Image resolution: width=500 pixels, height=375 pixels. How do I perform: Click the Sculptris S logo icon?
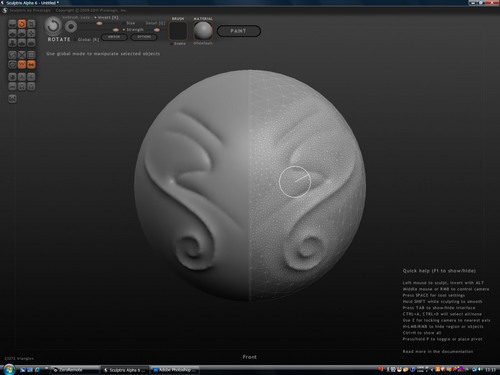pyautogui.click(x=4, y=10)
